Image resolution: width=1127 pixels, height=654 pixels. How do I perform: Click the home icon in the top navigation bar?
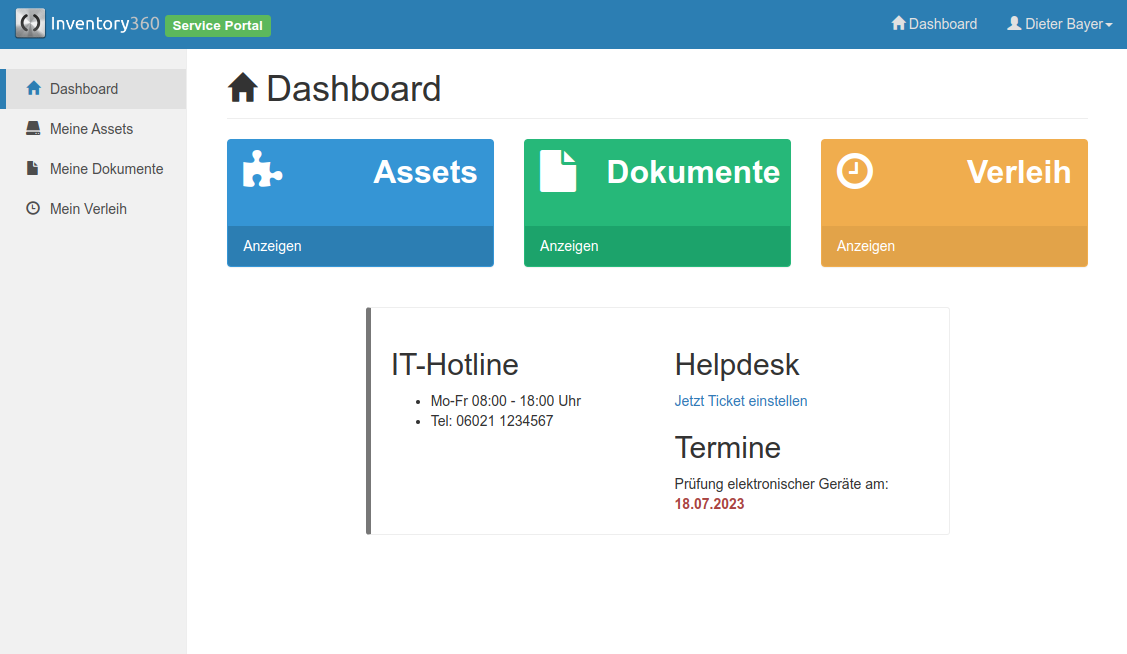[898, 23]
